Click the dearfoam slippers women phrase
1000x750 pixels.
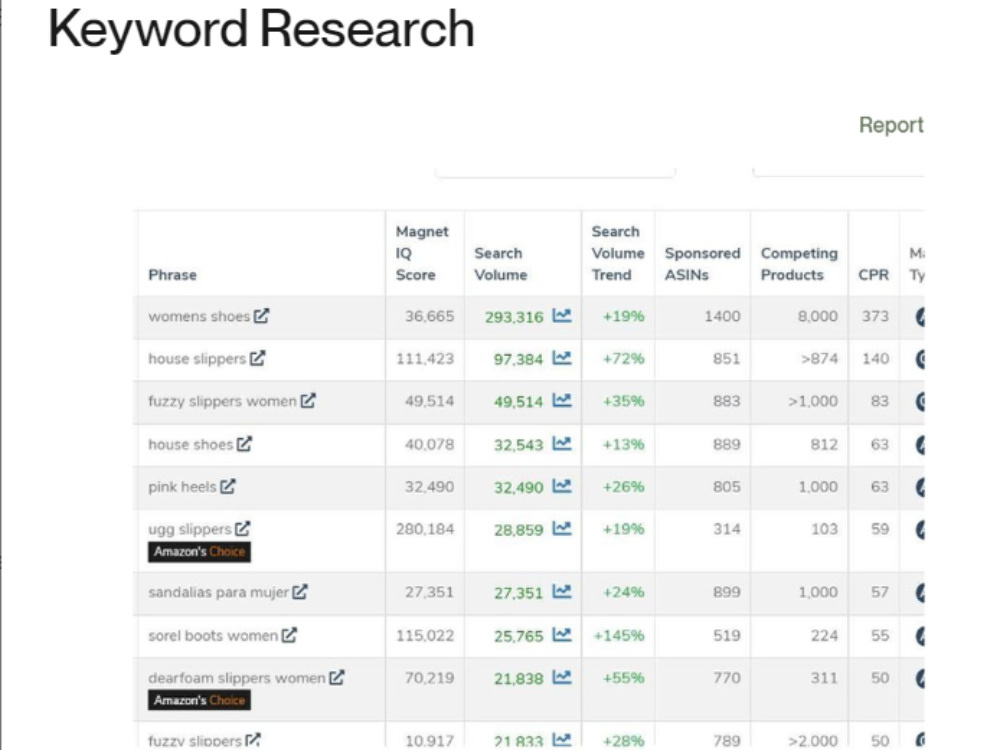point(237,678)
